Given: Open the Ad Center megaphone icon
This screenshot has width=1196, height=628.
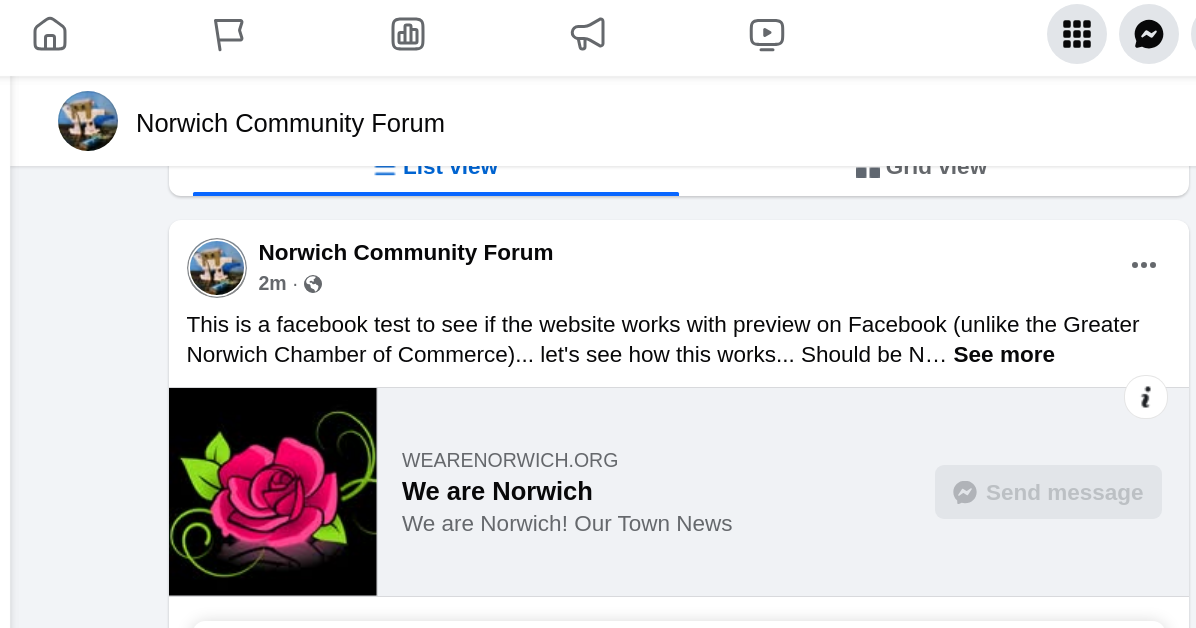Looking at the screenshot, I should pyautogui.click(x=588, y=34).
